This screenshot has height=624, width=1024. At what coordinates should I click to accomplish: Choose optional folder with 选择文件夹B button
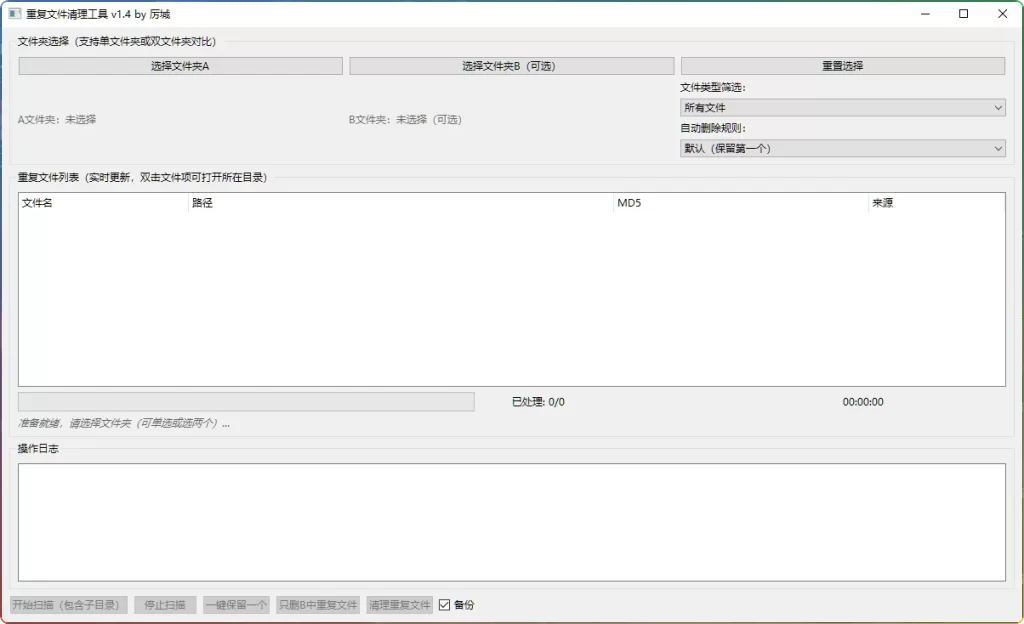(x=511, y=66)
